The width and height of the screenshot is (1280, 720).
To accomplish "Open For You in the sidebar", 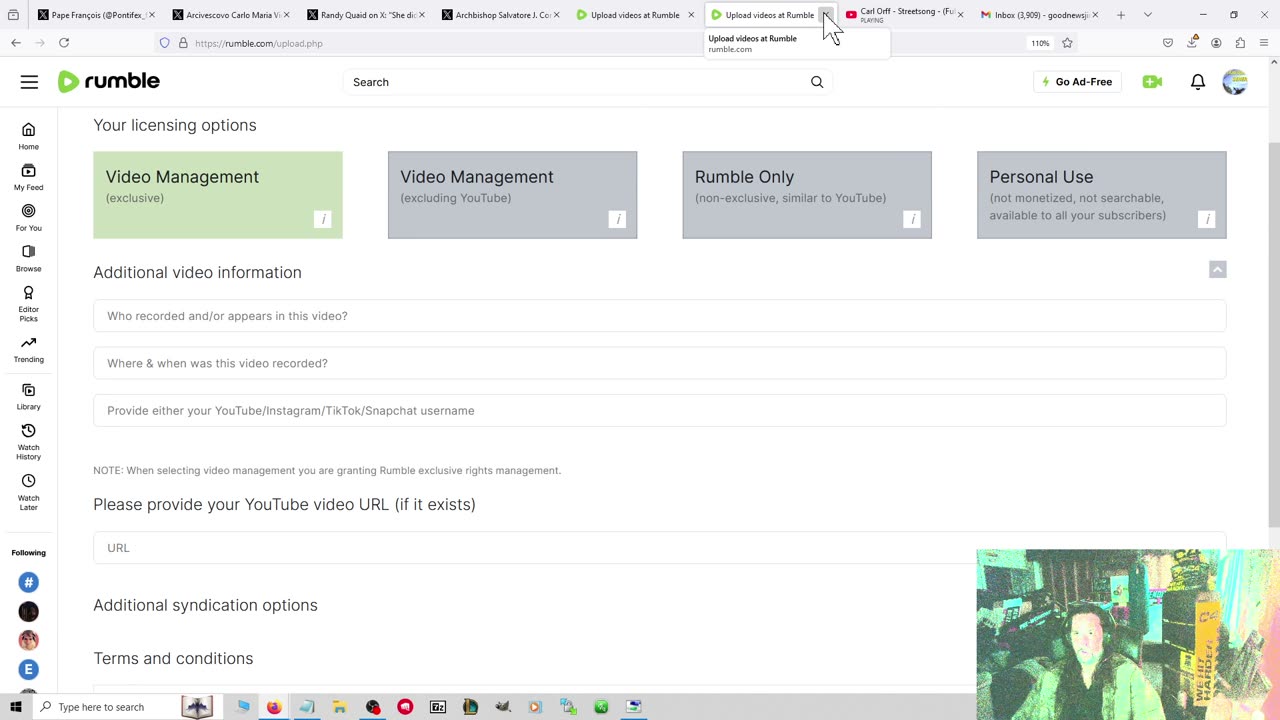I will tap(28, 217).
